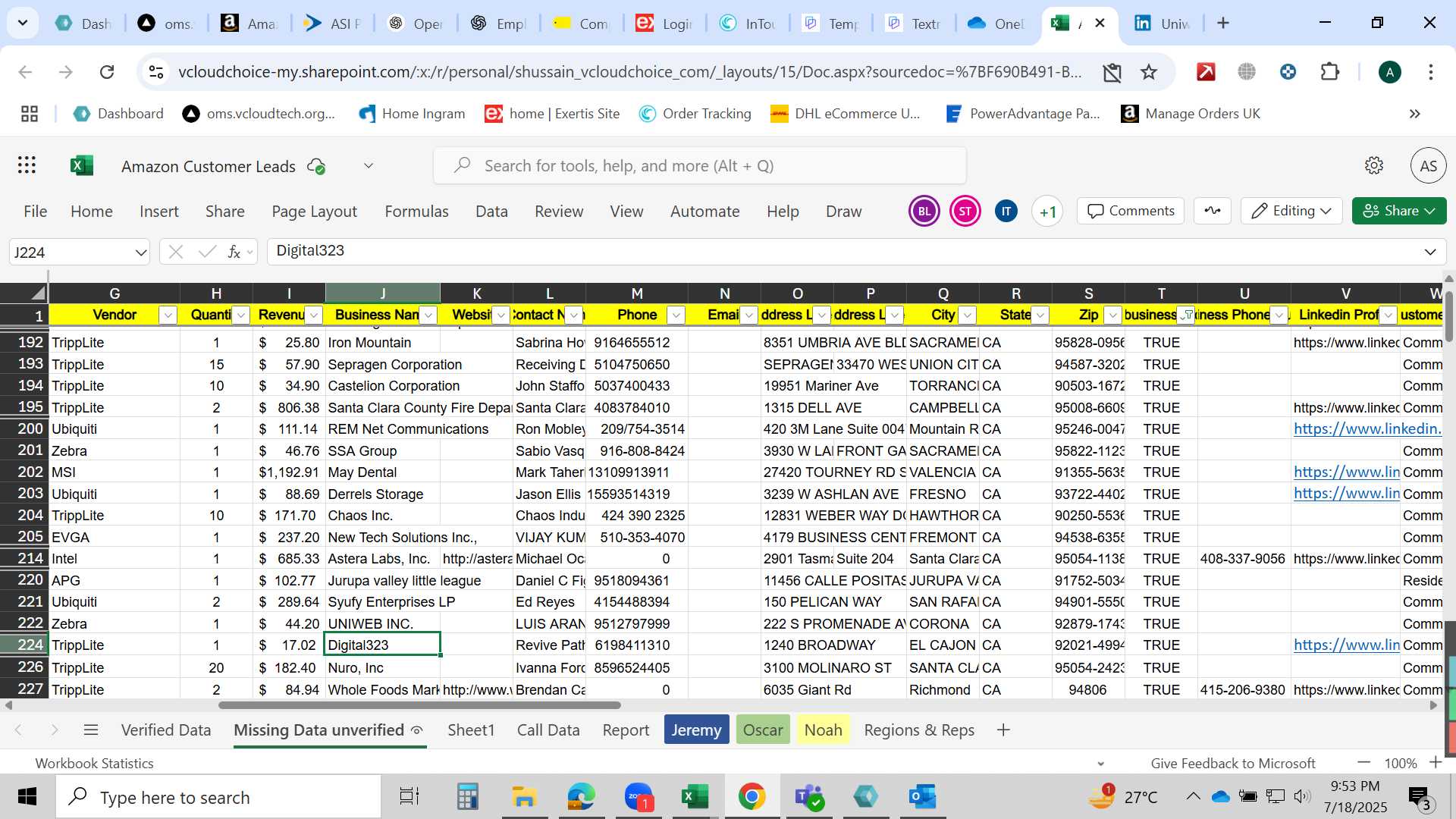Open Microsoft Teams from taskbar
Screen dimensions: 1456x819
[x=809, y=797]
